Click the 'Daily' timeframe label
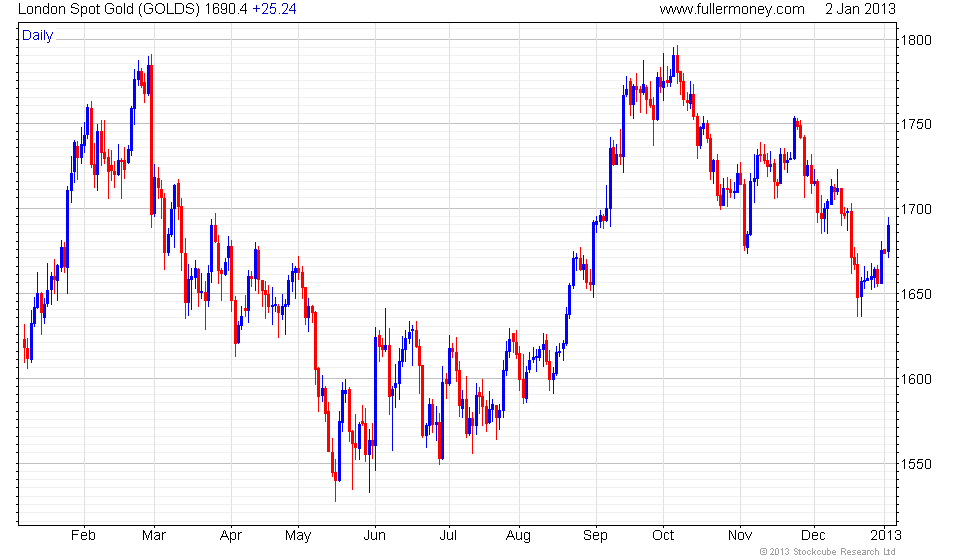Image resolution: width=980 pixels, height=560 pixels. (38, 36)
